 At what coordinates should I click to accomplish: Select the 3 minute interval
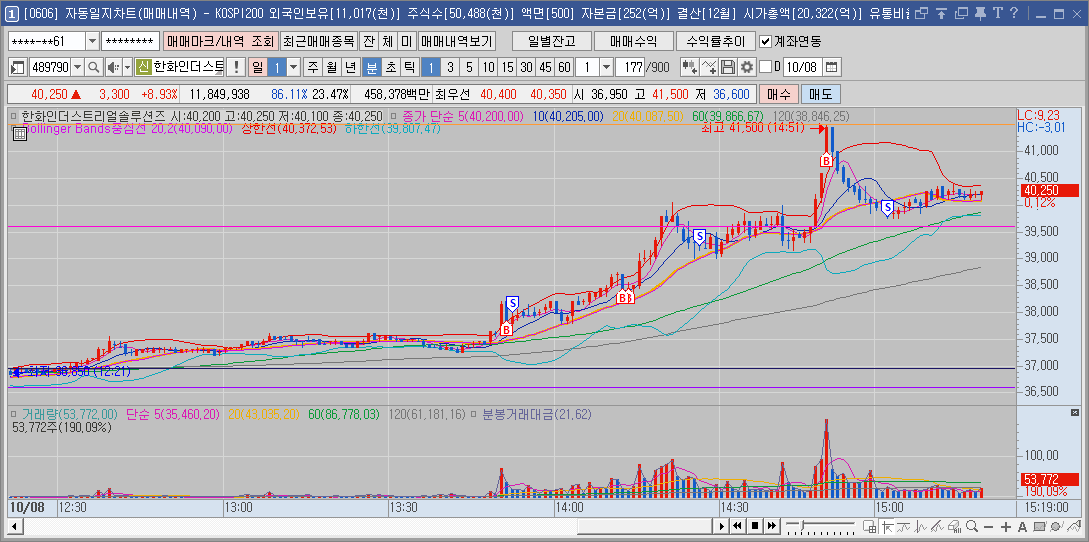pos(450,67)
